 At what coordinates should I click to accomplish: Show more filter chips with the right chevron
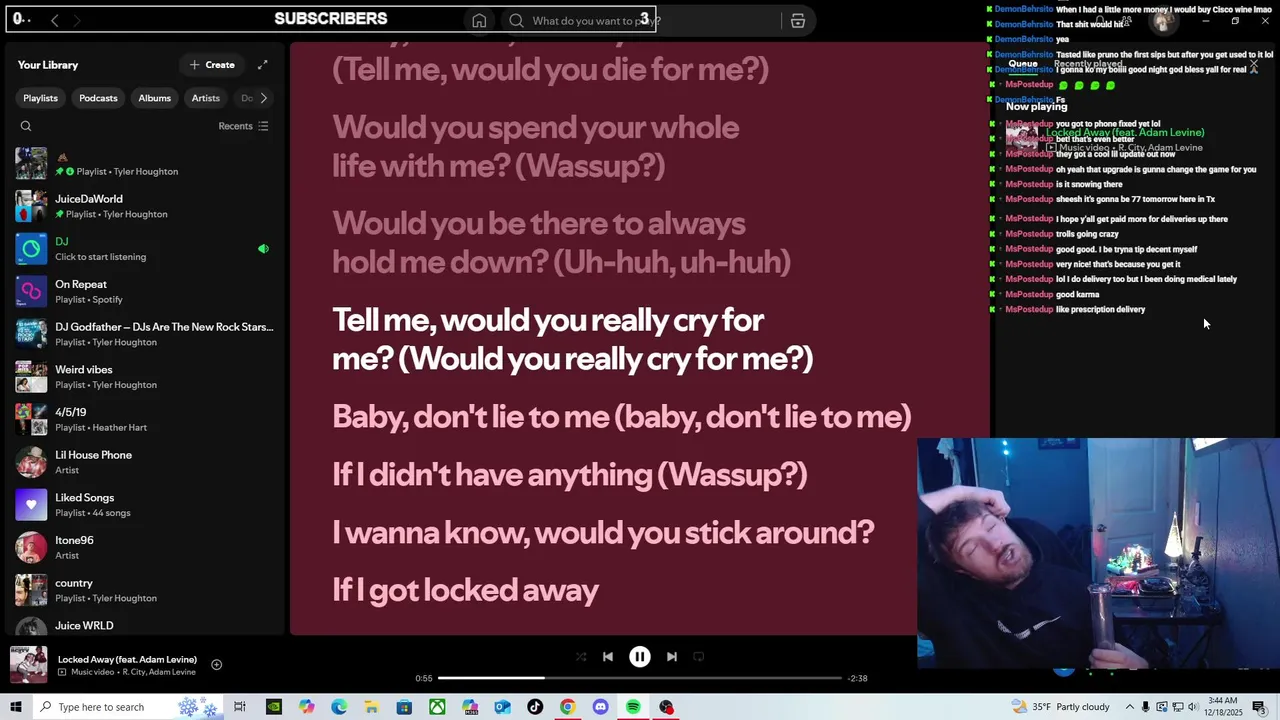[x=263, y=98]
